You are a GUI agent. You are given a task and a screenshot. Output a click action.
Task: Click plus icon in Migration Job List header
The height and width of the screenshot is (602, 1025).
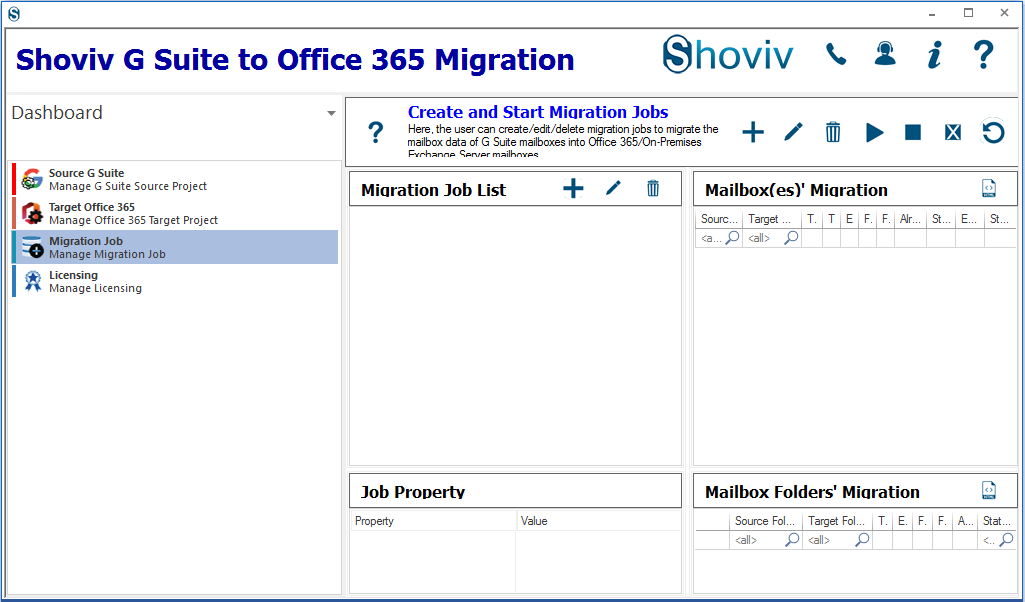573,189
